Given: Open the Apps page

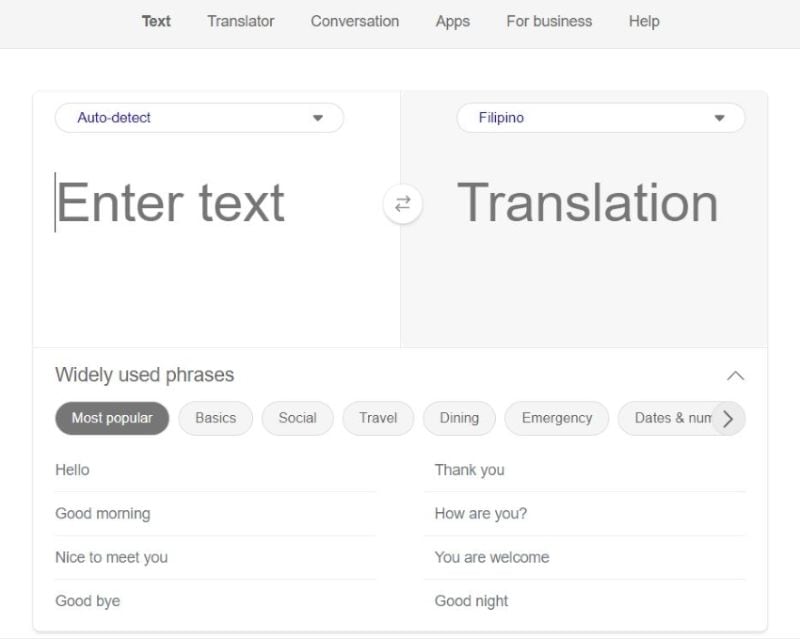Looking at the screenshot, I should 452,21.
